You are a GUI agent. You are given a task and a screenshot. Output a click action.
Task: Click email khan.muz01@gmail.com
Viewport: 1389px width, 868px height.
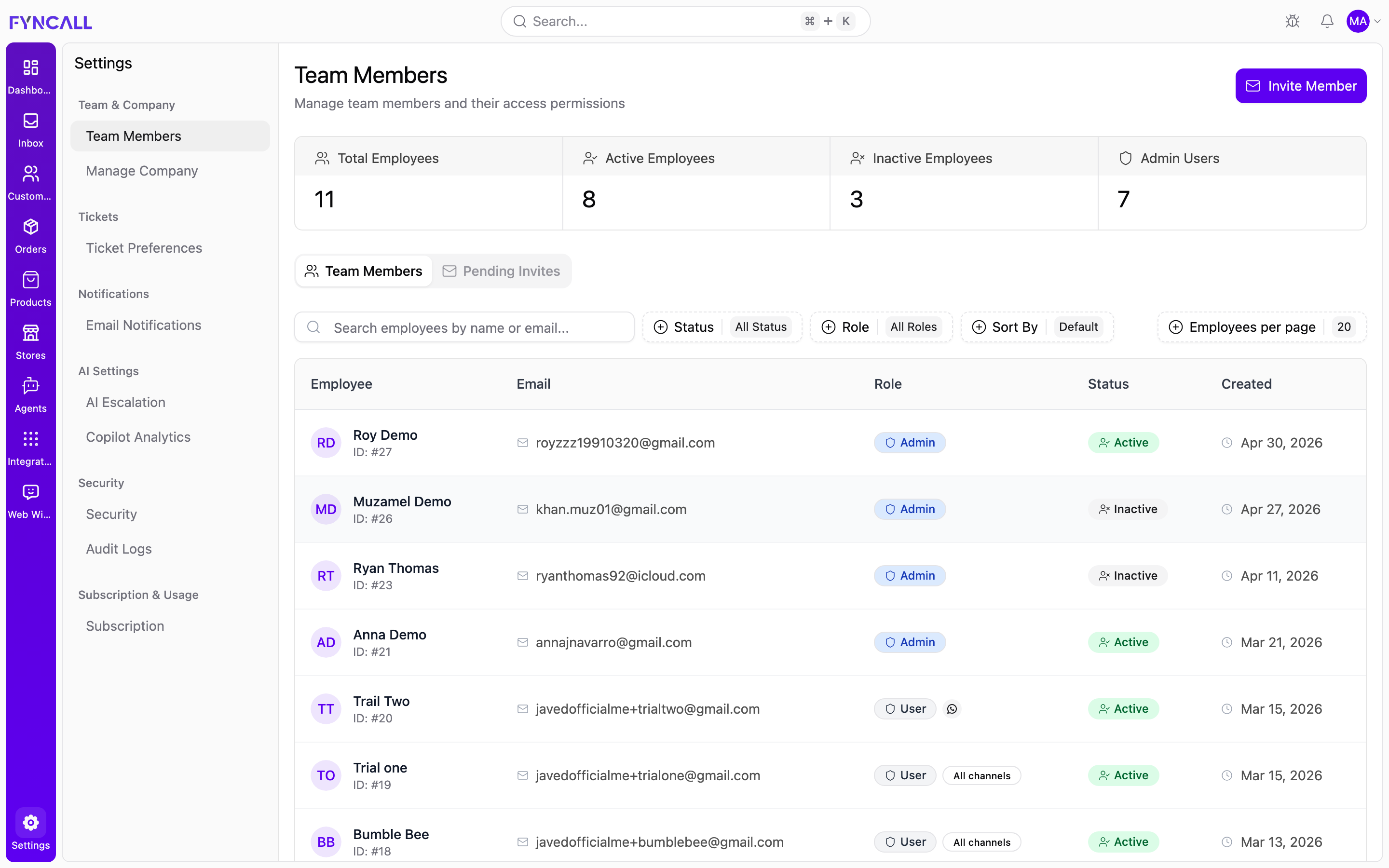point(611,509)
